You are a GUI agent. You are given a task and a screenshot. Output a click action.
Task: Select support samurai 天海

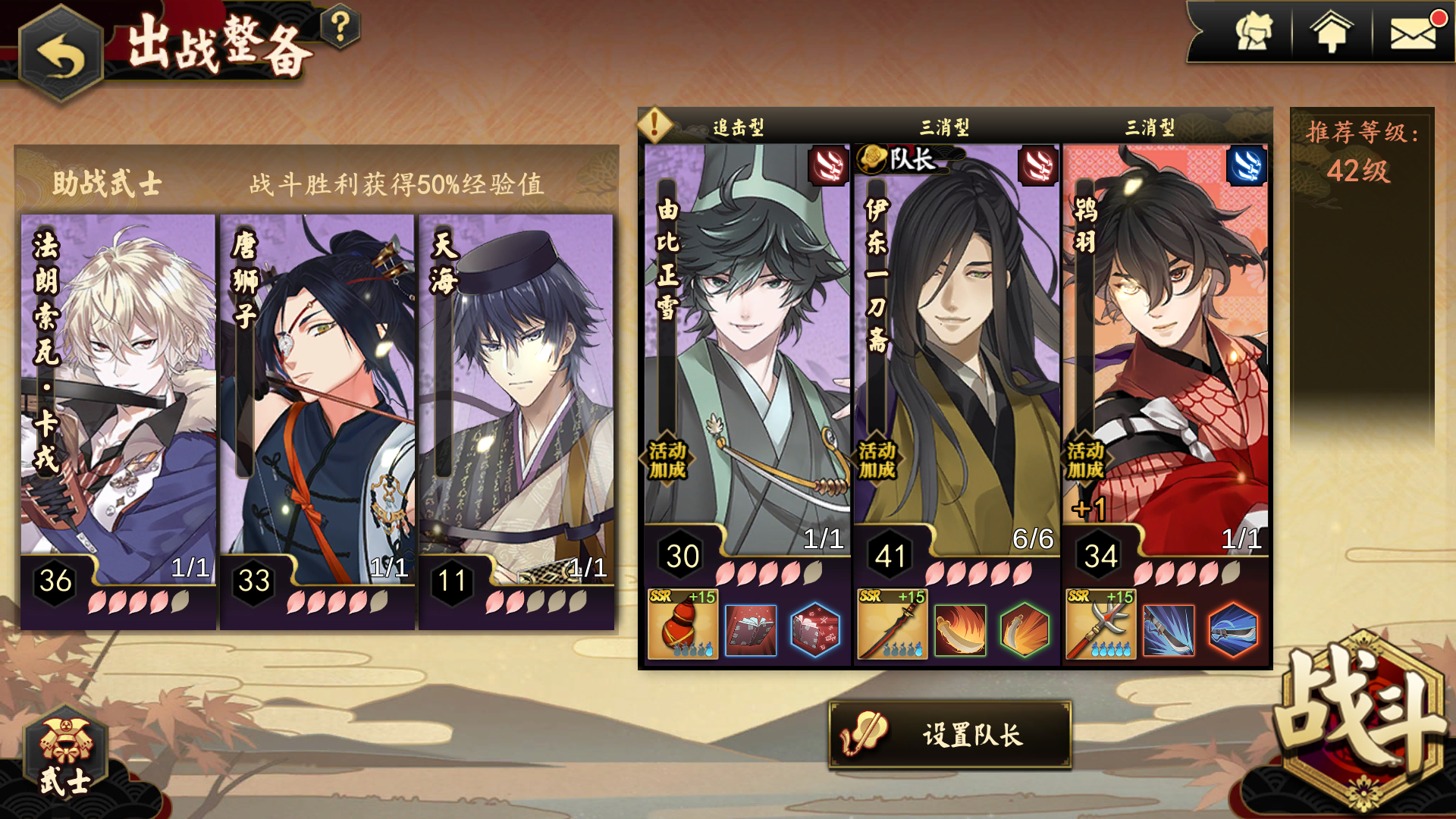(x=516, y=422)
